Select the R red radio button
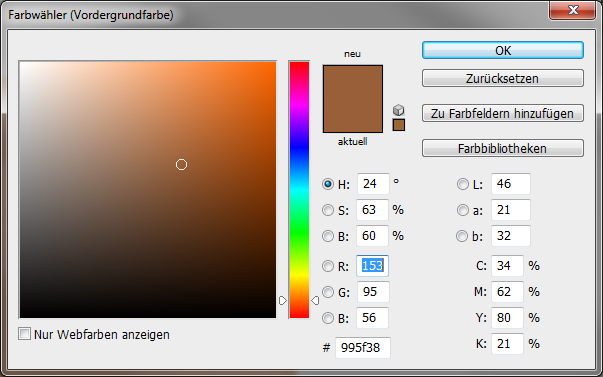The image size is (603, 377). (x=328, y=266)
